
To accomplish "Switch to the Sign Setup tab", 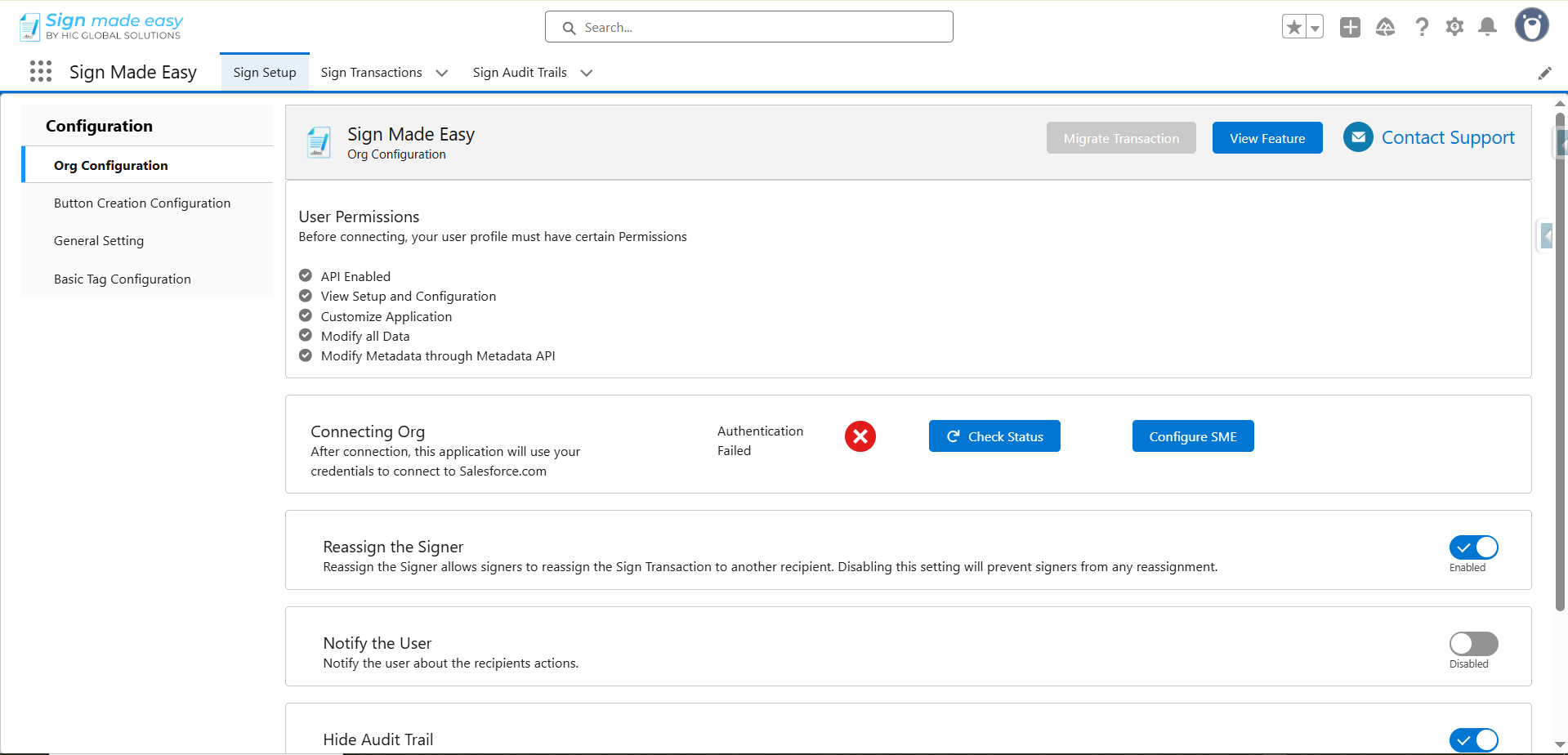I will (x=265, y=73).
